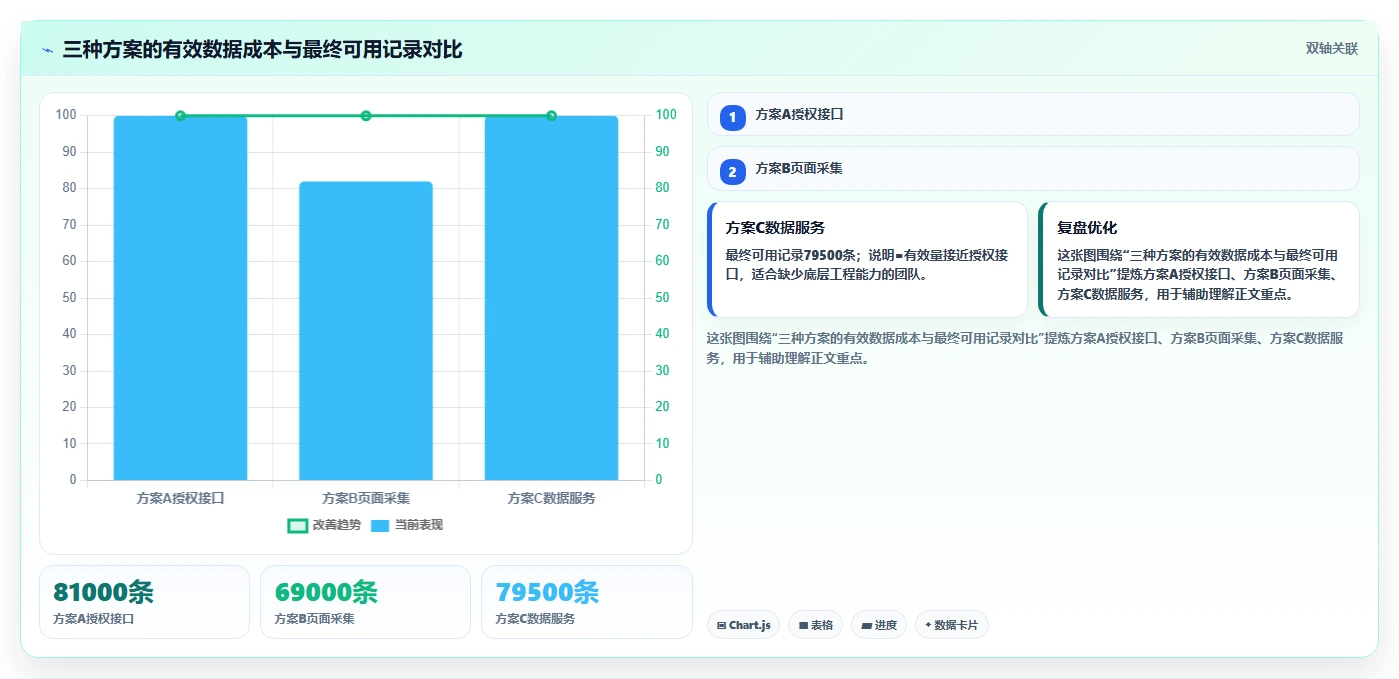The width and height of the screenshot is (1399, 679).
Task: Click the lightning icon beside the title
Action: point(47,50)
